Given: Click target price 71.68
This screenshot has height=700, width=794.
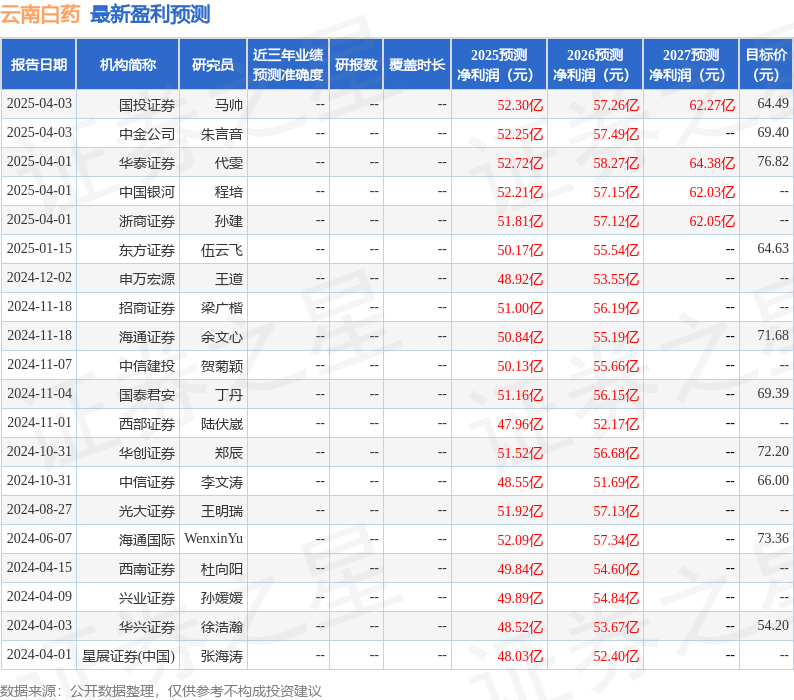Looking at the screenshot, I should 773,335.
